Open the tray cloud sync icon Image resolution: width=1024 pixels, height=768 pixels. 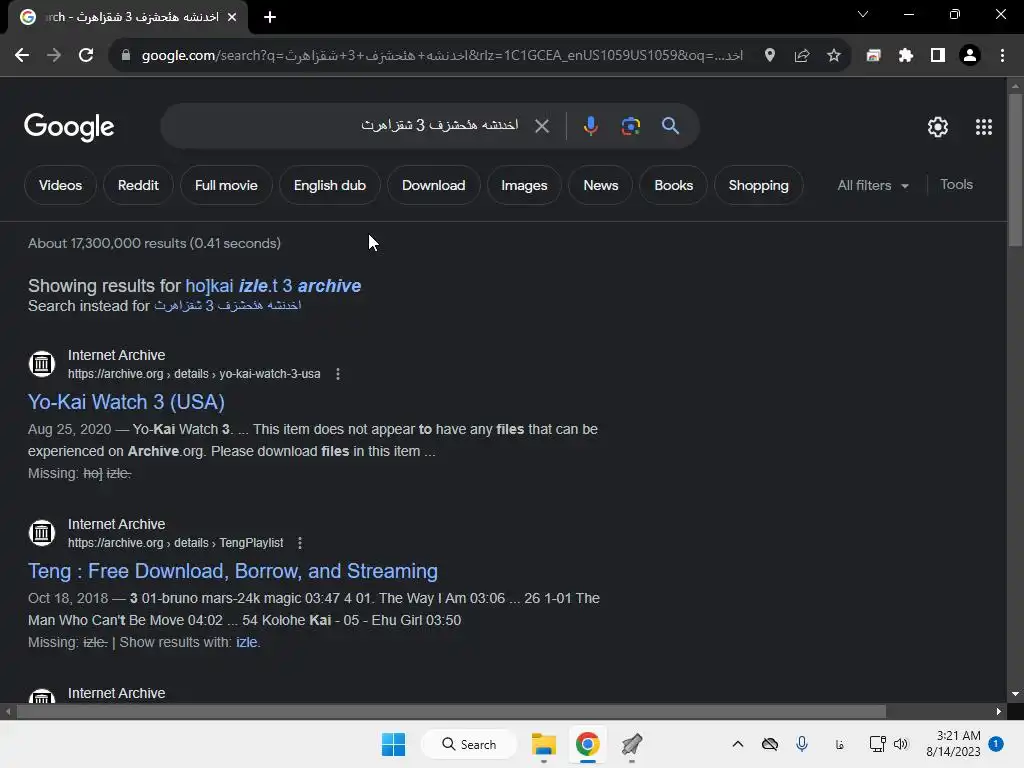[770, 744]
